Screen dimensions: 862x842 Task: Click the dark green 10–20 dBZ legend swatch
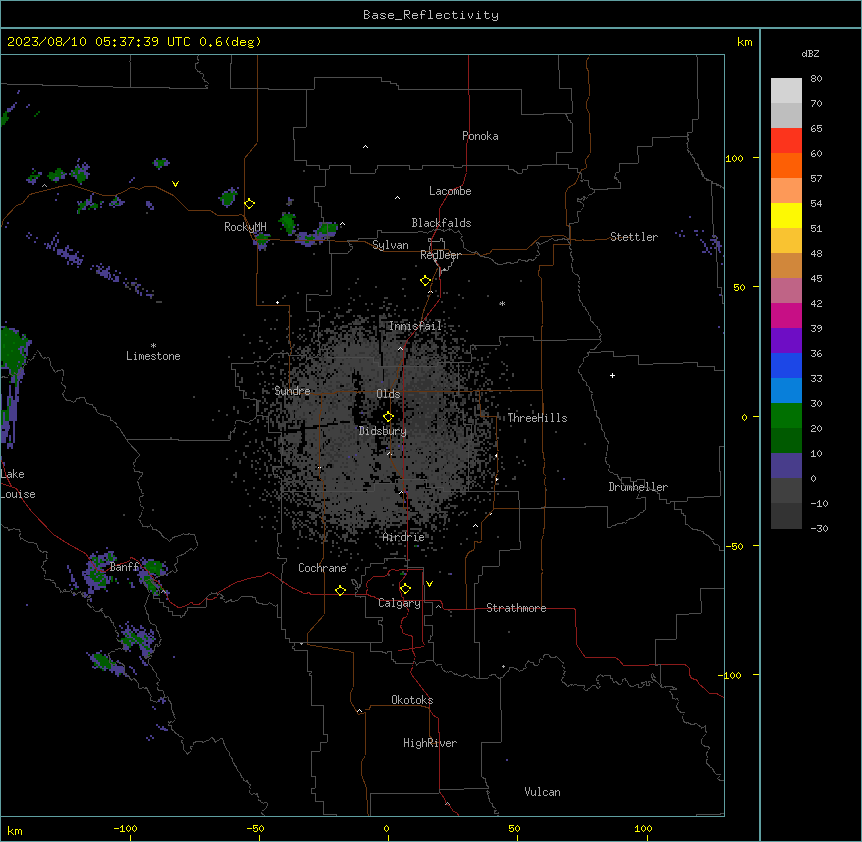coord(786,441)
